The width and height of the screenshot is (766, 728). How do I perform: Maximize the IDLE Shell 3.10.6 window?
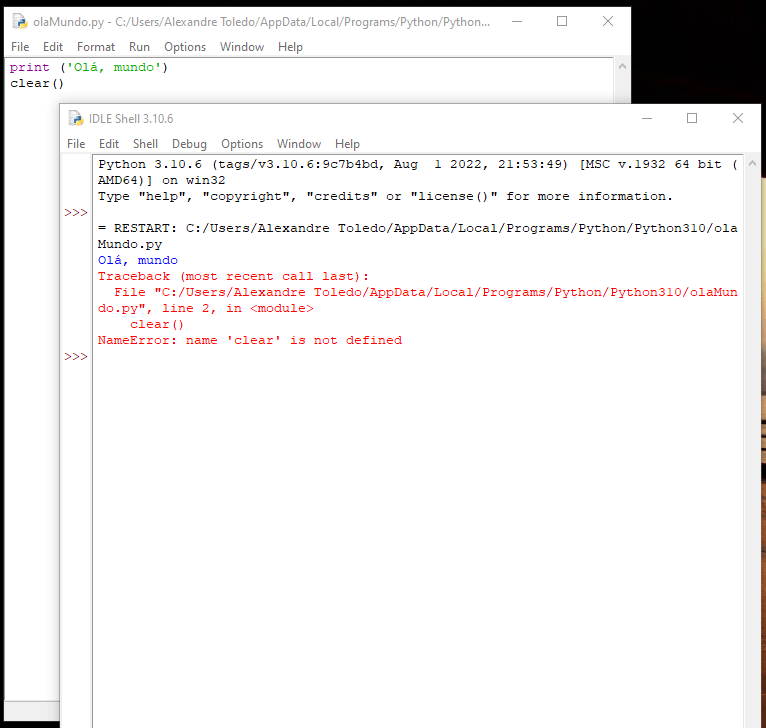click(x=691, y=118)
